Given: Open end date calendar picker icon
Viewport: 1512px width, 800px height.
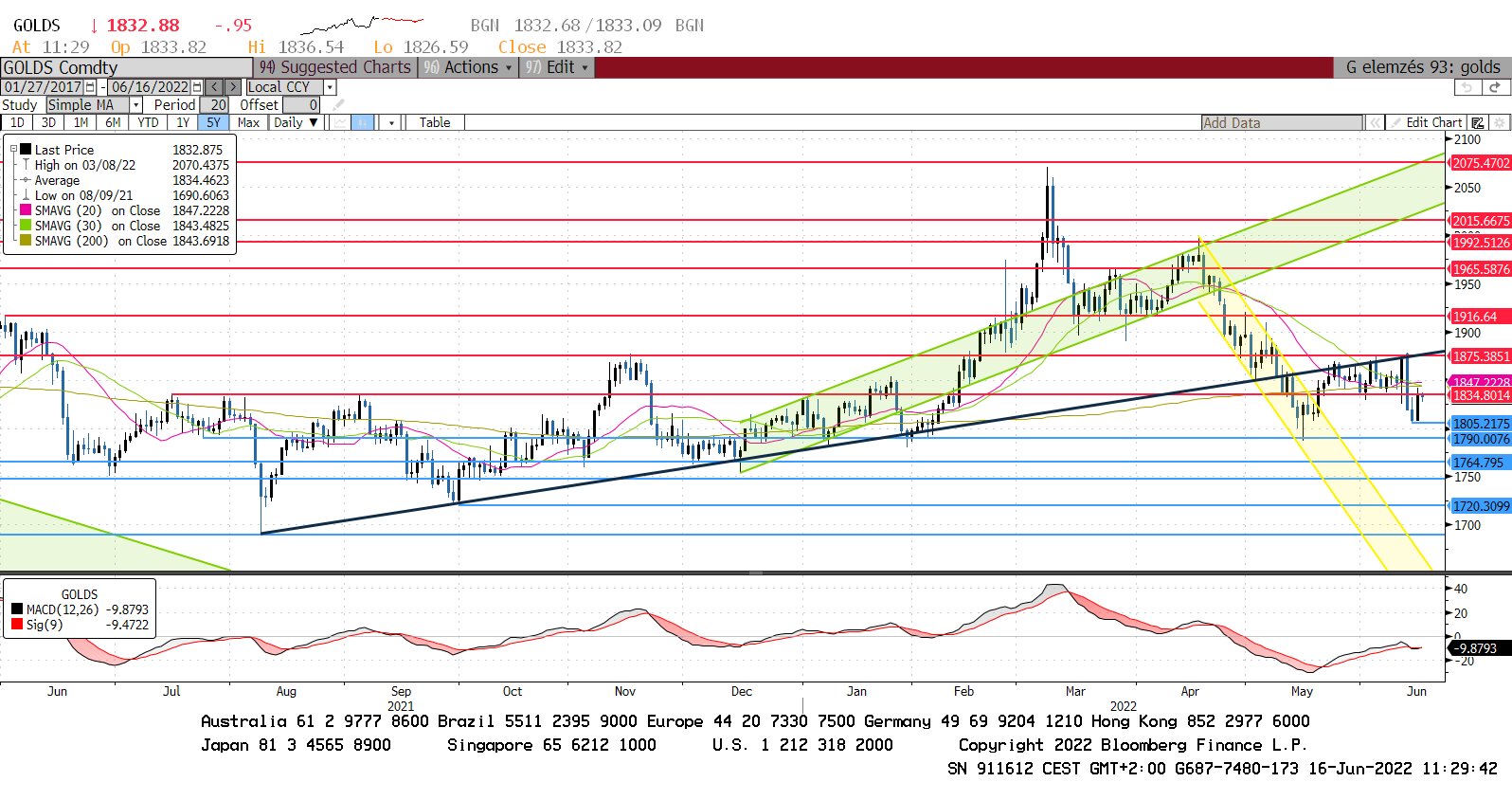Looking at the screenshot, I should [197, 86].
